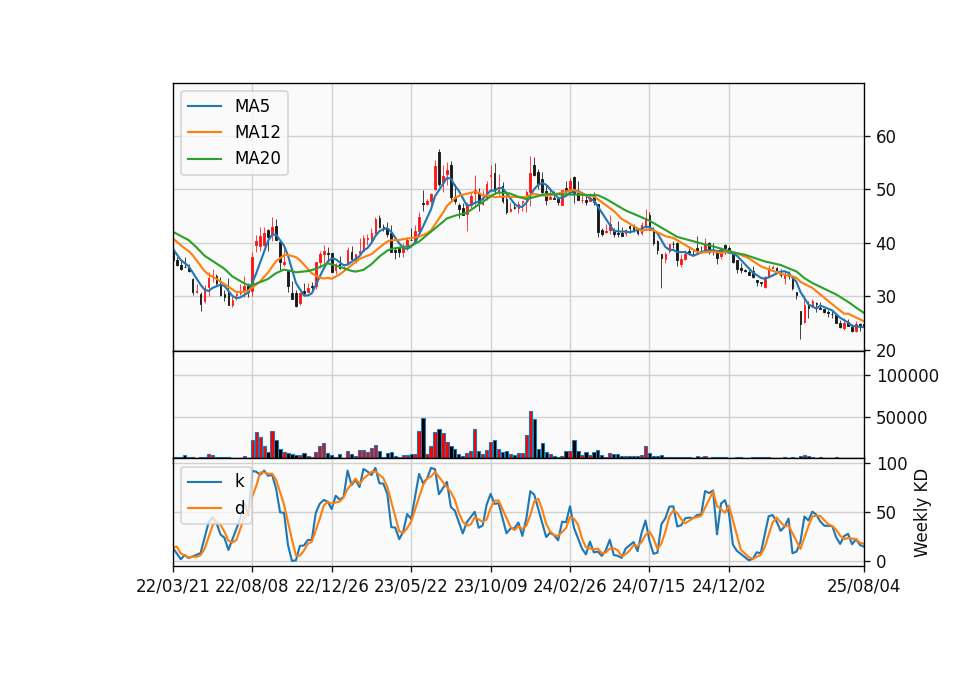960x690 pixels.
Task: Click the MA5 legend label
Action: (252, 106)
